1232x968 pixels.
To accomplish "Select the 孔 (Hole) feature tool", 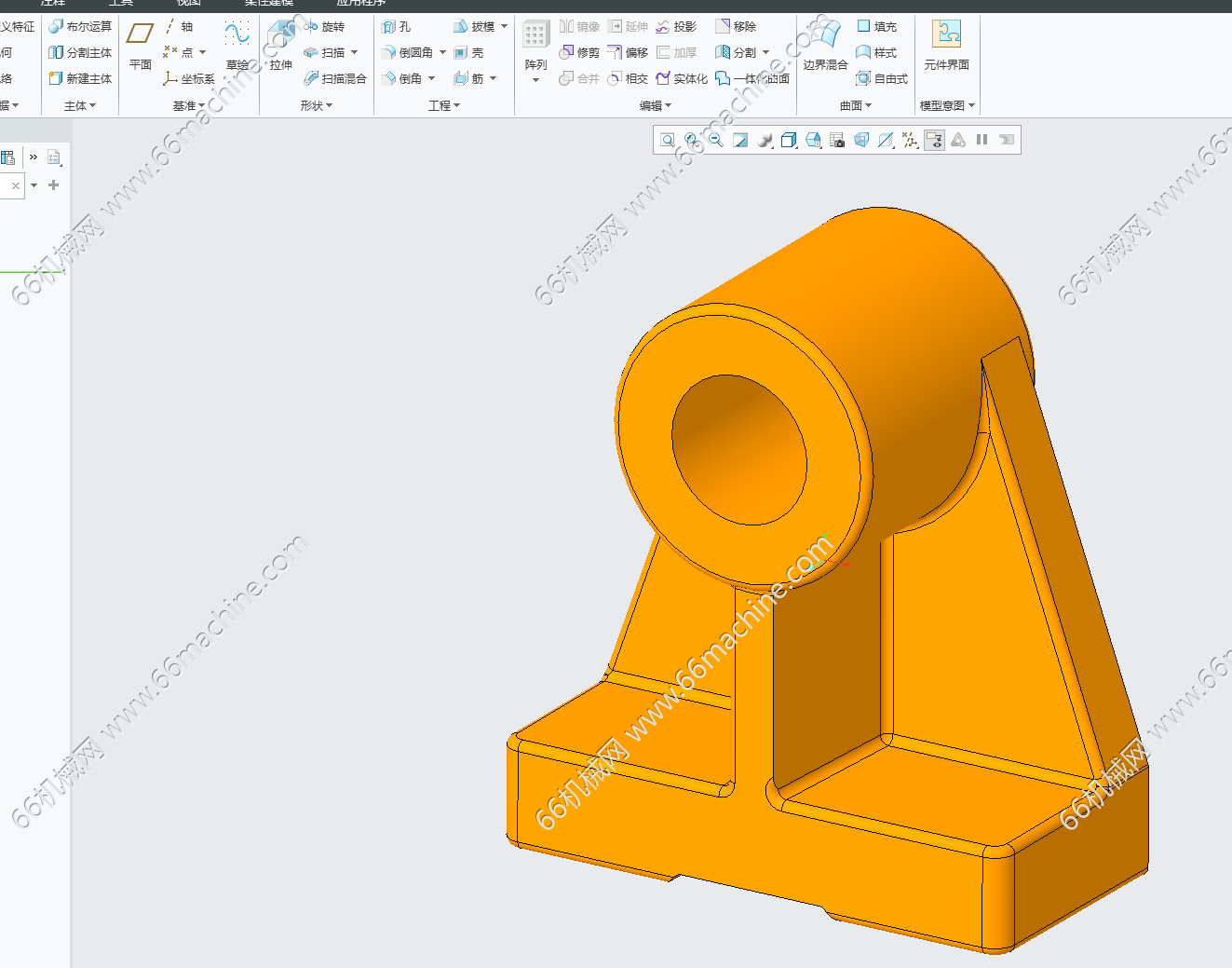I will pos(396,27).
